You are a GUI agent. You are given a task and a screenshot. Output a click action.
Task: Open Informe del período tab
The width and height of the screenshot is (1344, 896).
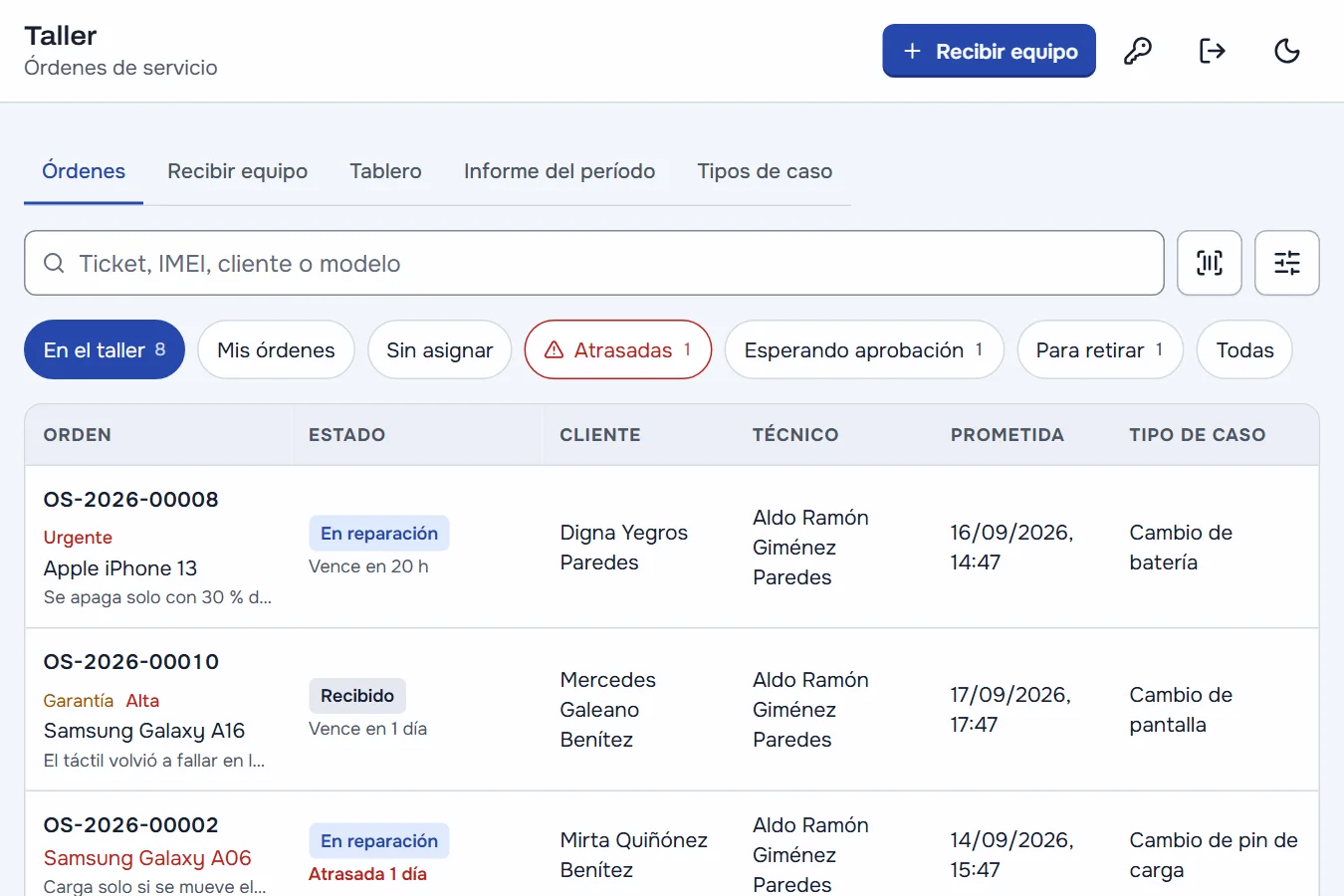(x=560, y=171)
